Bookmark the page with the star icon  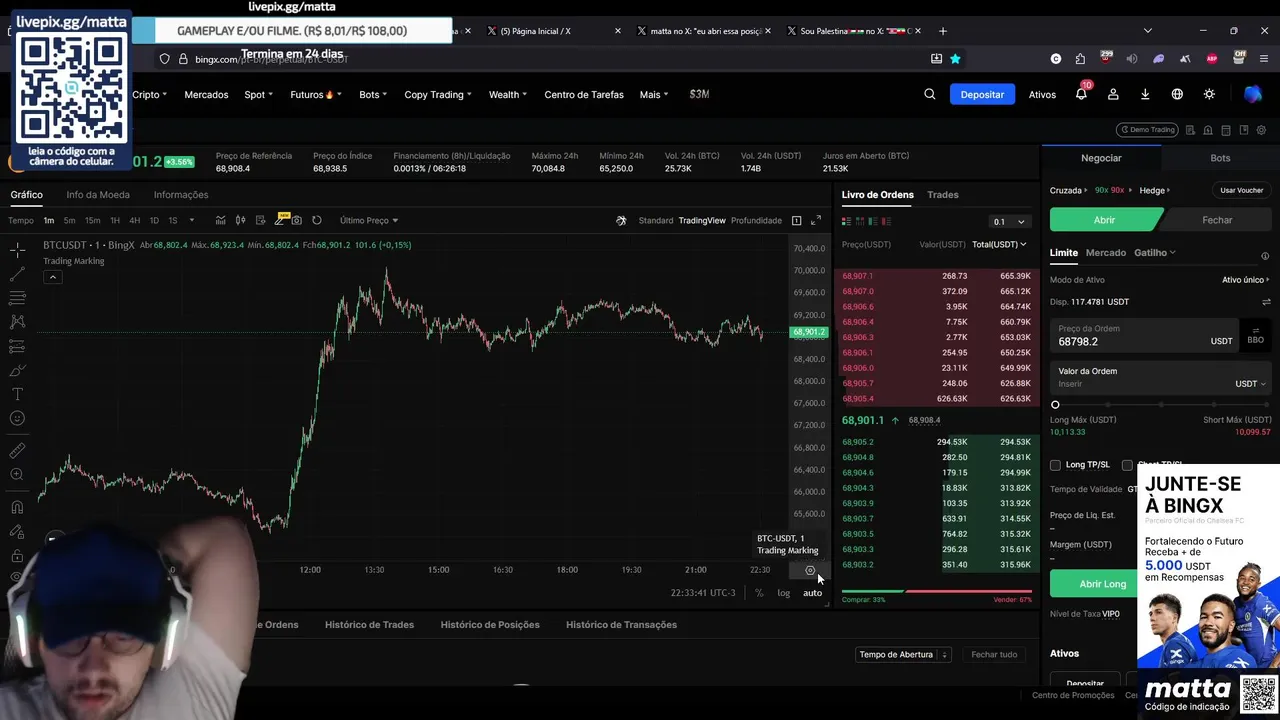tap(955, 59)
